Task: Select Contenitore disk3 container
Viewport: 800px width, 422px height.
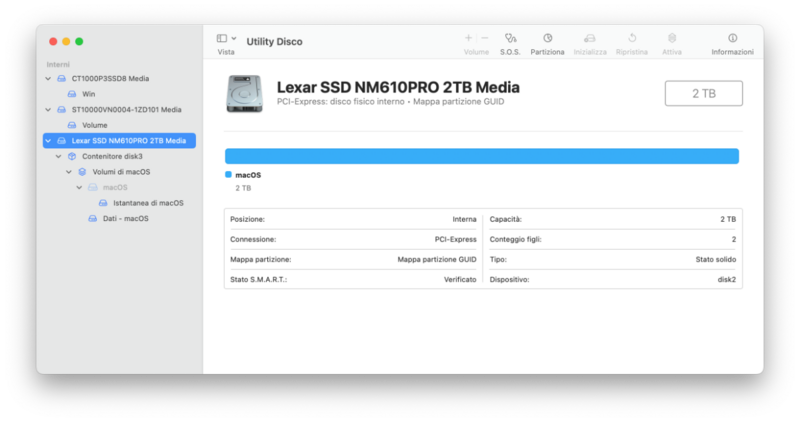Action: point(112,156)
